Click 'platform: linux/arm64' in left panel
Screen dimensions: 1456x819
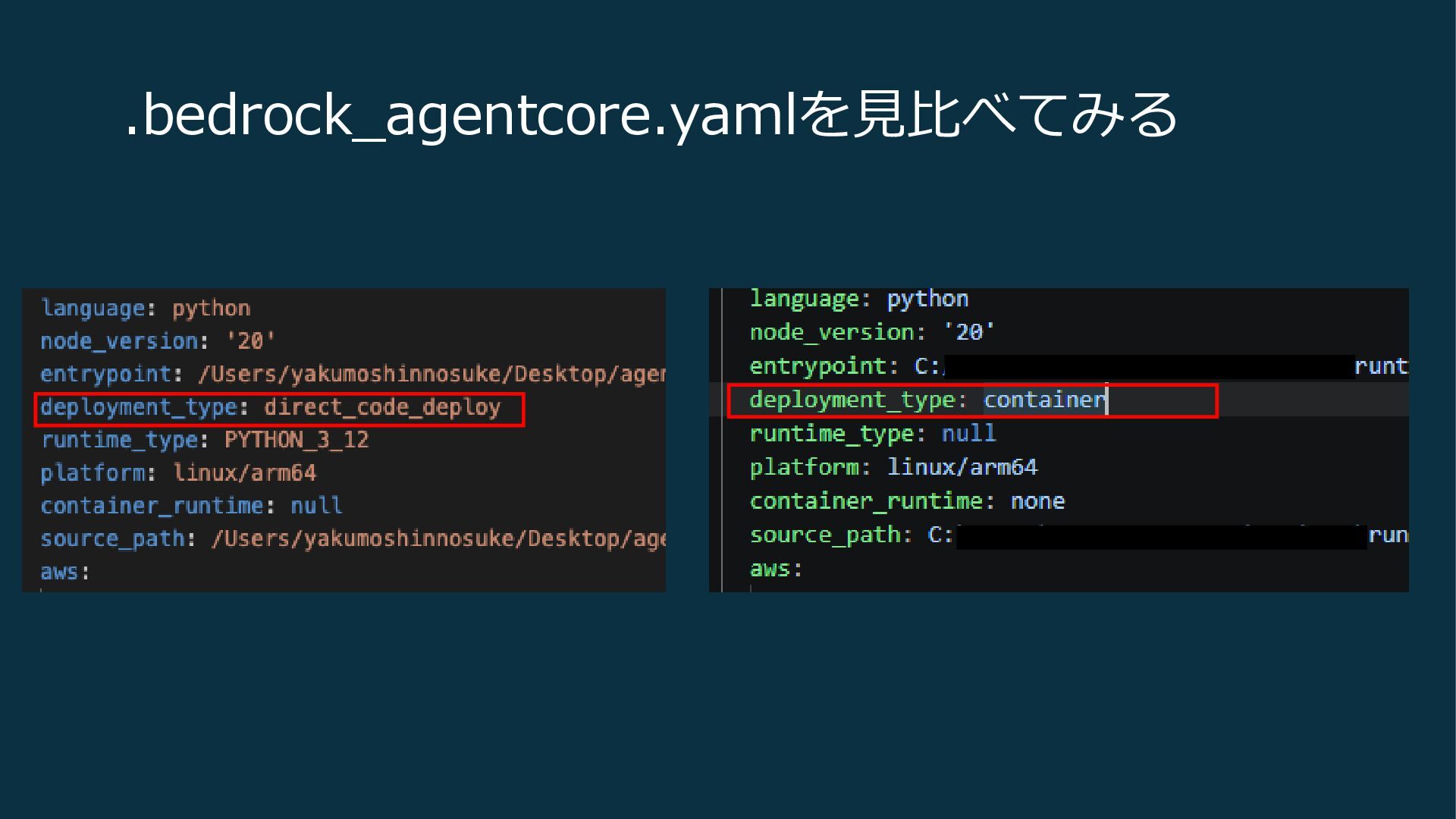tap(178, 473)
